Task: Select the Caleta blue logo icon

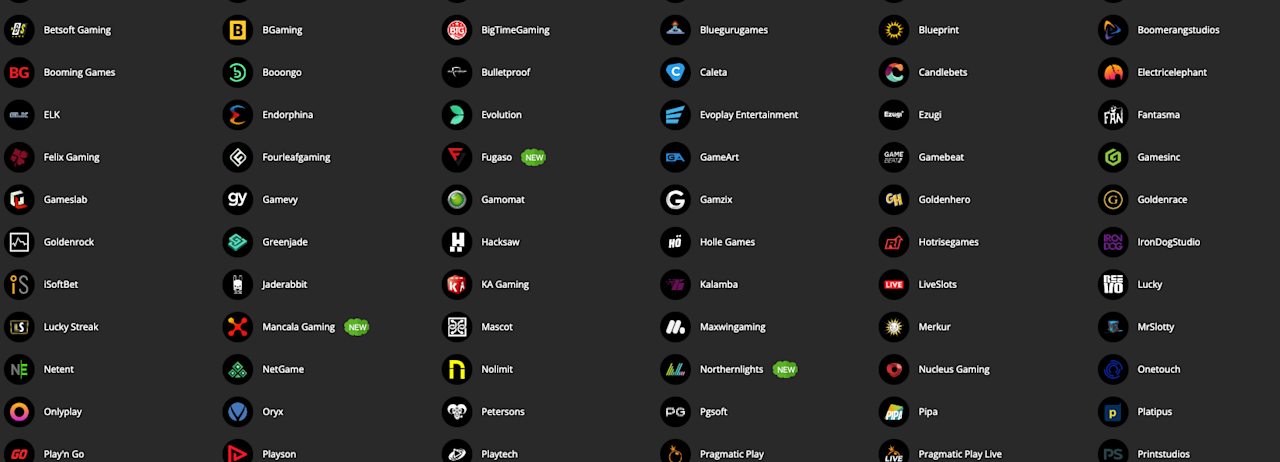Action: coord(675,72)
